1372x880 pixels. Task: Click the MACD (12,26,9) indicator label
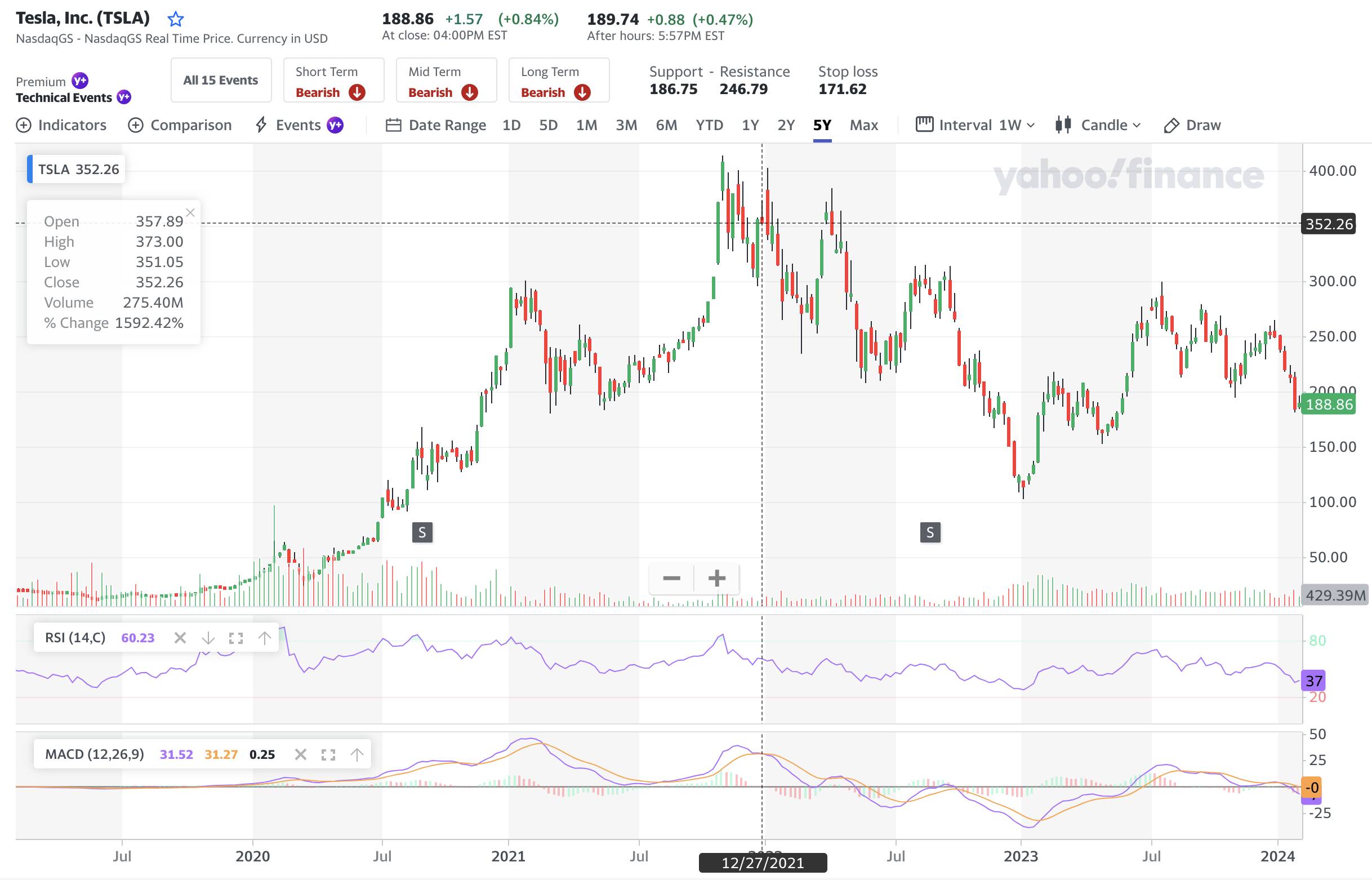(94, 754)
